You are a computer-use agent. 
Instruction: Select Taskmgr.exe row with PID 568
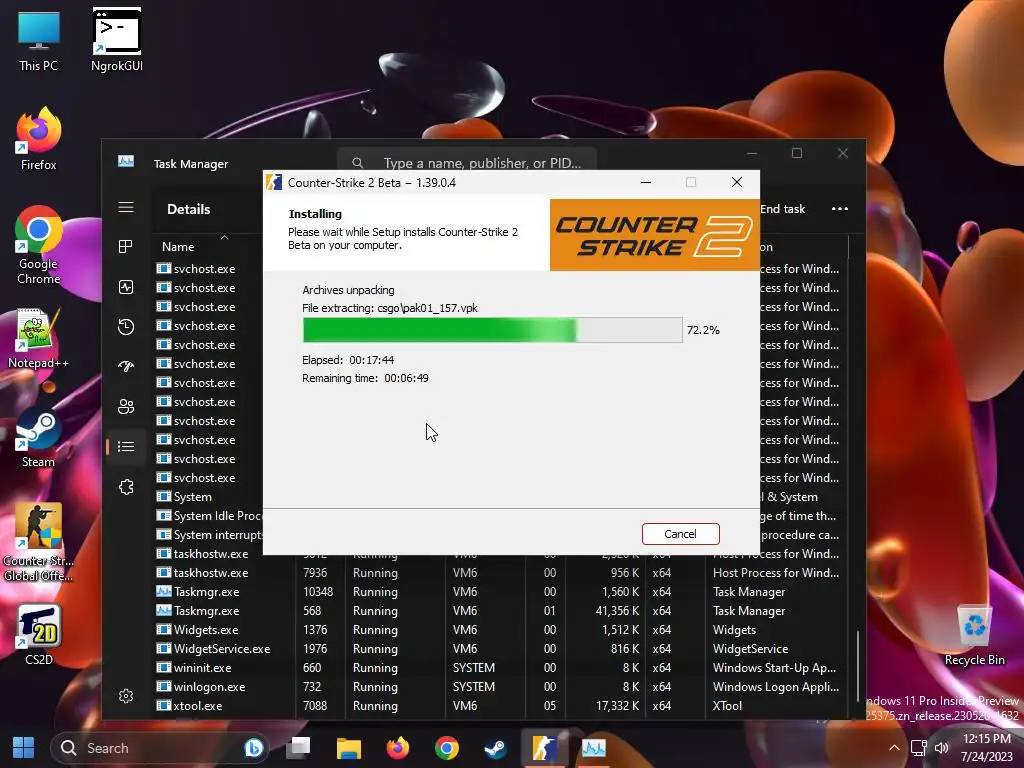tap(502, 611)
